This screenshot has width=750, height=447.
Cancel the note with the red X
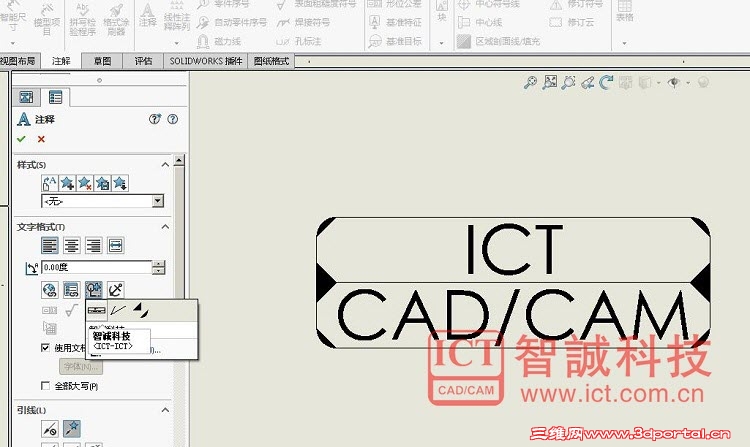41,139
